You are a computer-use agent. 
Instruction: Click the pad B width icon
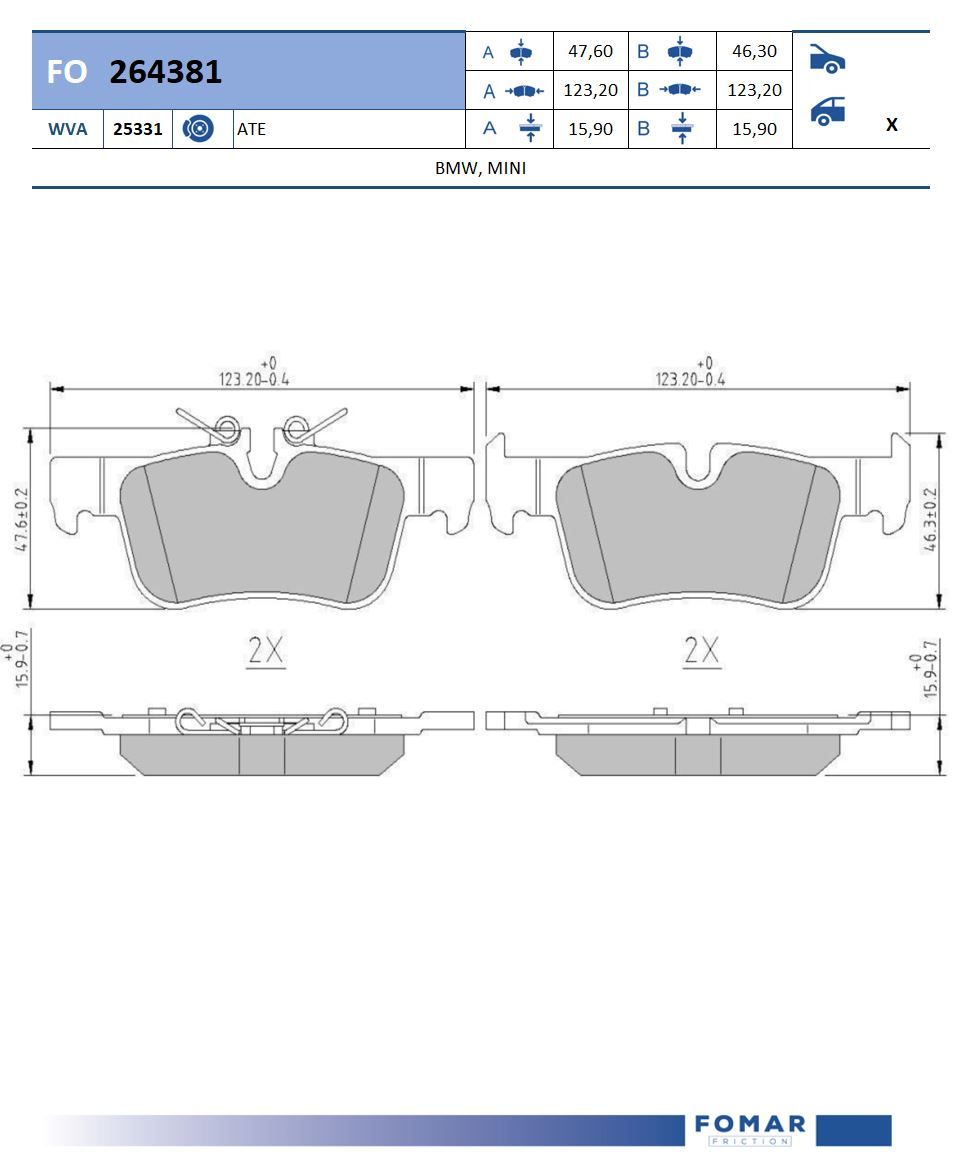(680, 90)
